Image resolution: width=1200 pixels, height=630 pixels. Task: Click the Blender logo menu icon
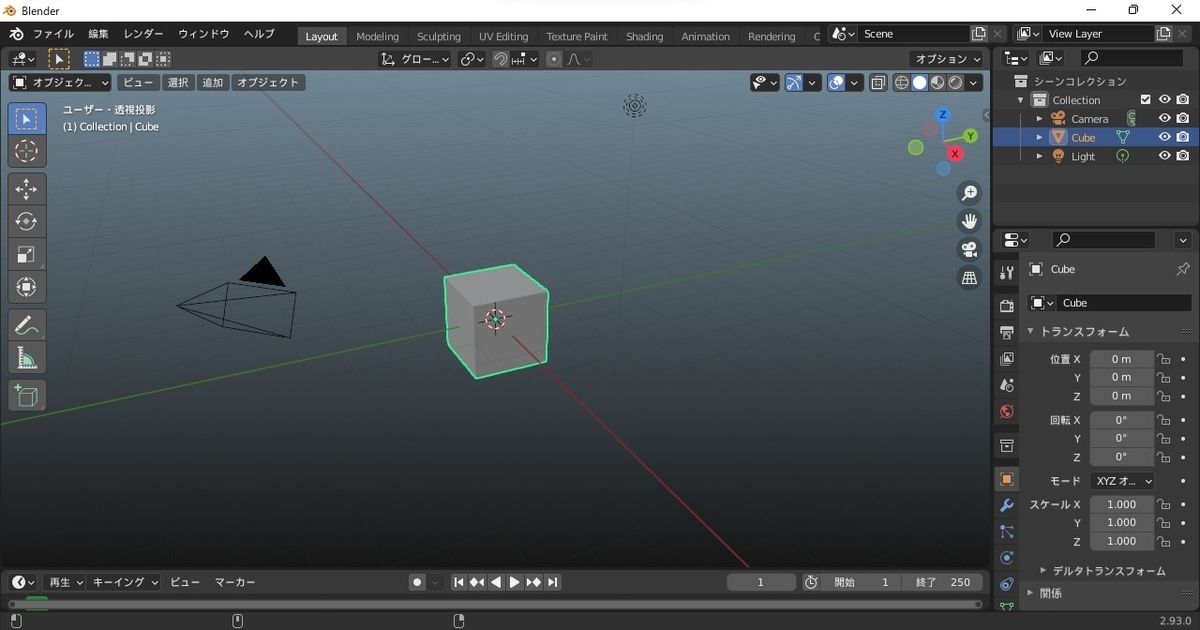(16, 34)
